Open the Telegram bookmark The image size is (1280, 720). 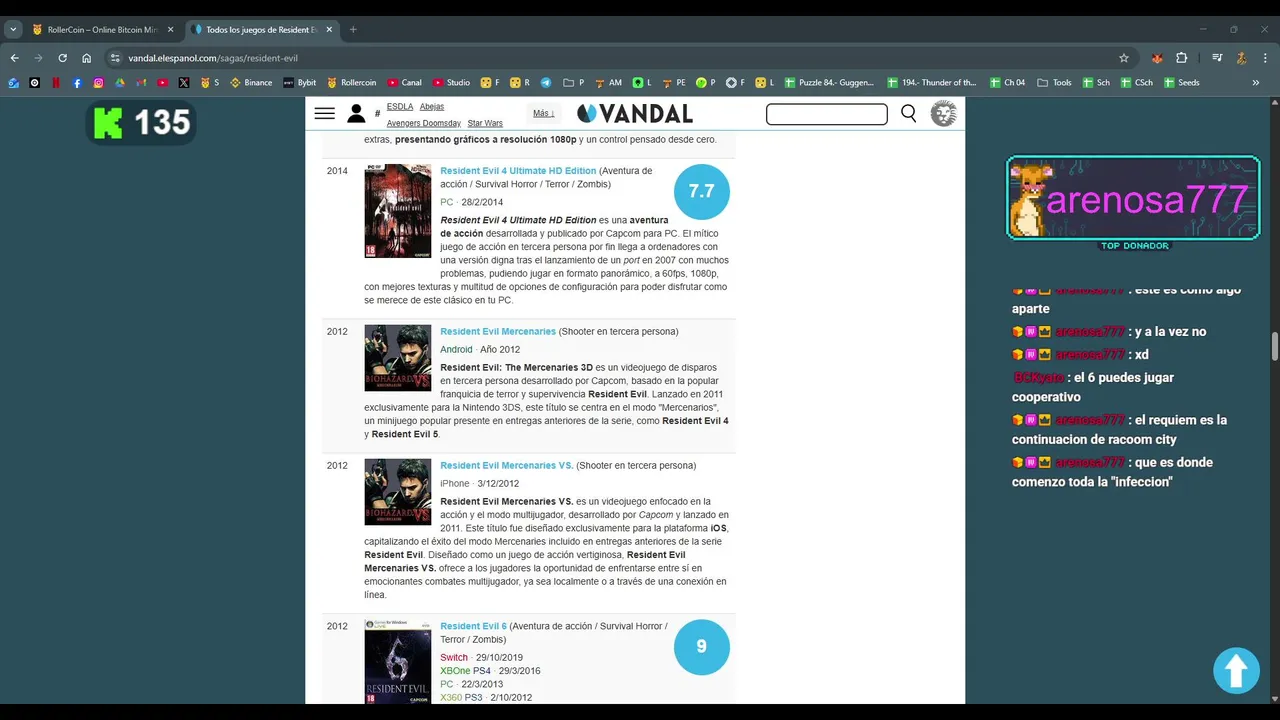pos(546,83)
